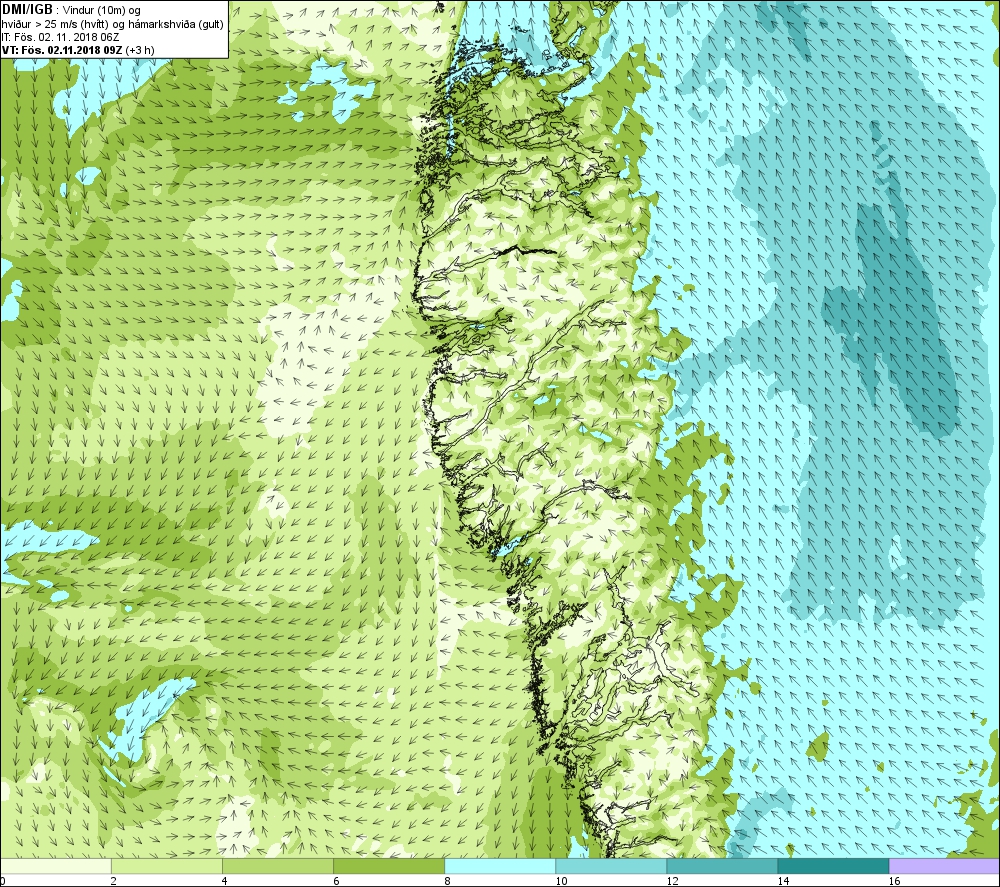Click the 10–12 m/s turquoise legend swatch
Viewport: 1000px width, 887px height.
611,866
